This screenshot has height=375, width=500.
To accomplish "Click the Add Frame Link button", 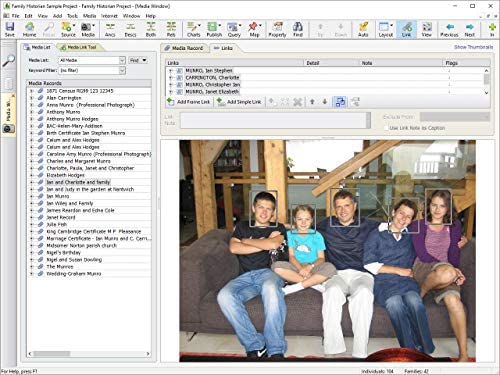I will click(x=189, y=102).
